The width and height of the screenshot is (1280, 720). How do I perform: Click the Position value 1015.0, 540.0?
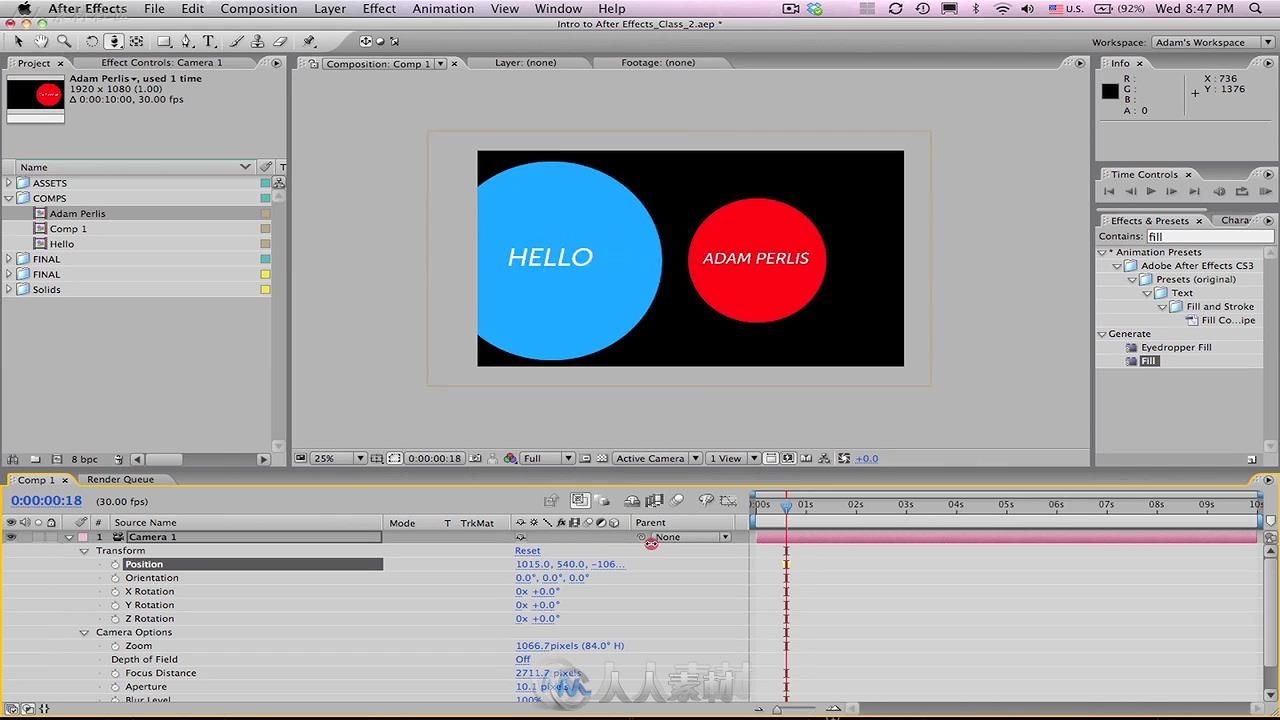pos(570,564)
